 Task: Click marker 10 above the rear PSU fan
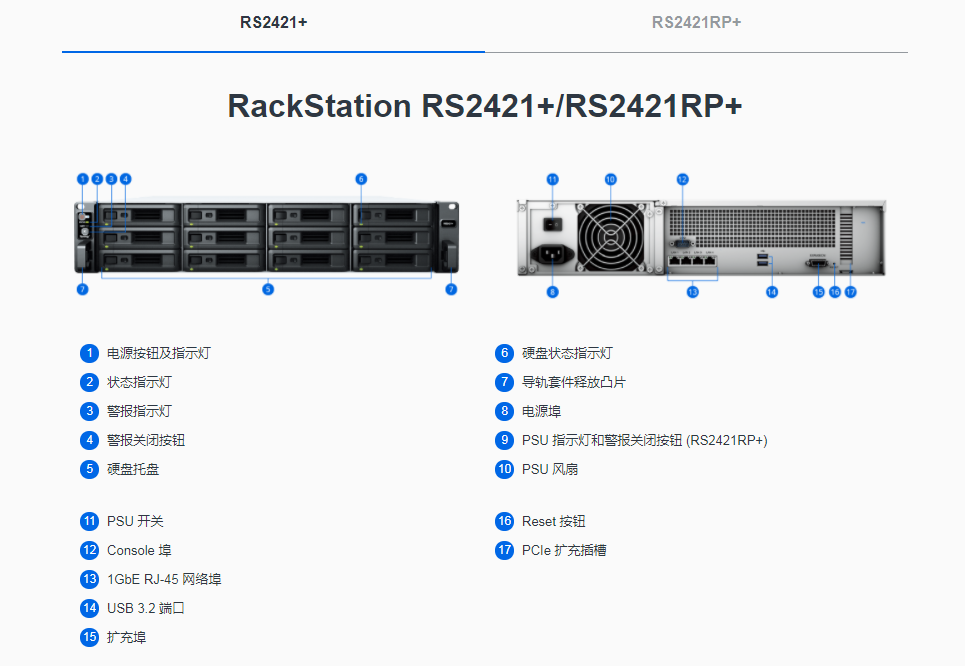coord(611,180)
